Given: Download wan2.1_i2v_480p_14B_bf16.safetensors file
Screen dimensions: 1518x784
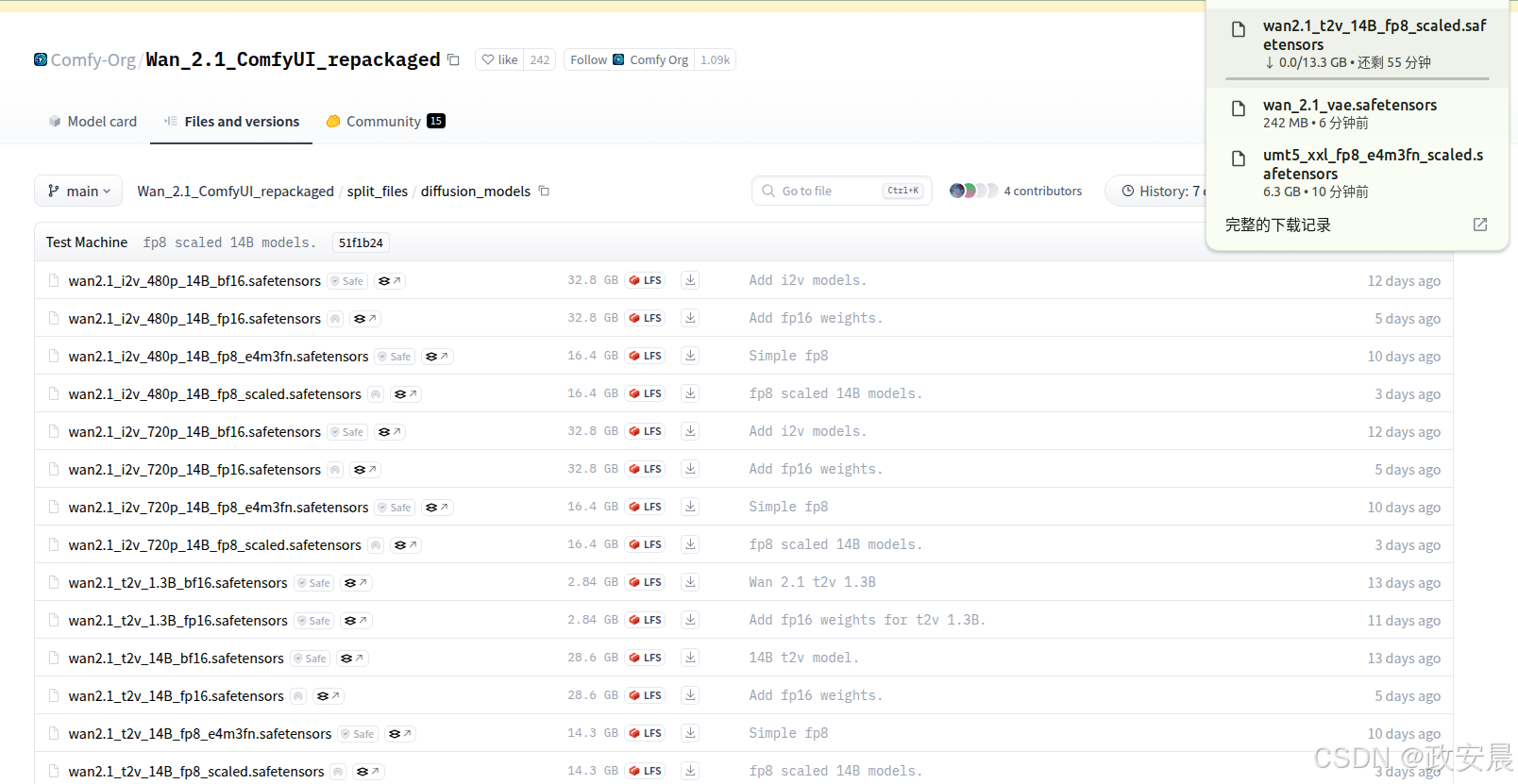Looking at the screenshot, I should pos(690,280).
